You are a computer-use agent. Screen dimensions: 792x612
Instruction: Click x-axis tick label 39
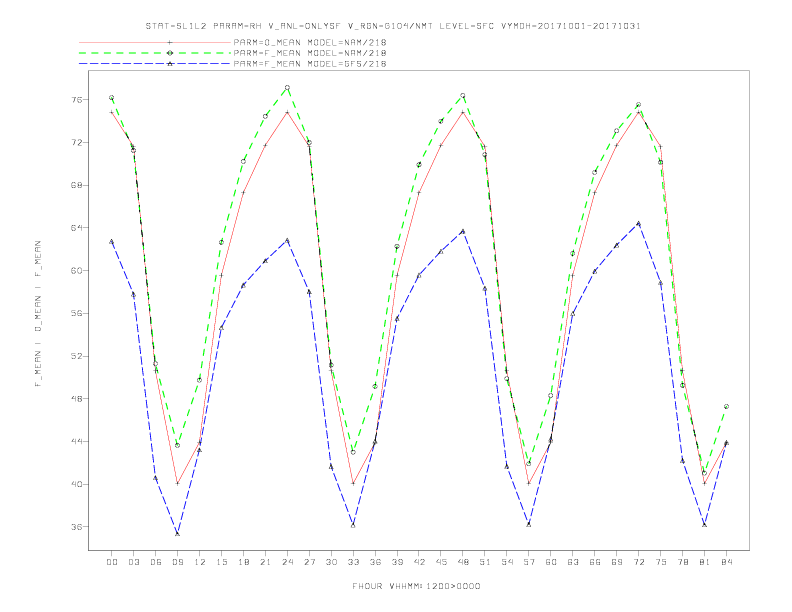click(x=397, y=562)
